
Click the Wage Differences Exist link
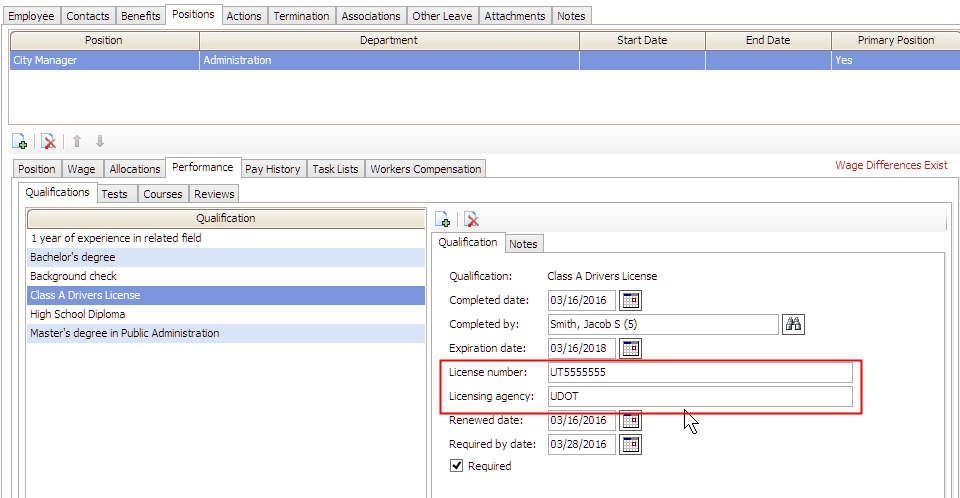(x=891, y=165)
